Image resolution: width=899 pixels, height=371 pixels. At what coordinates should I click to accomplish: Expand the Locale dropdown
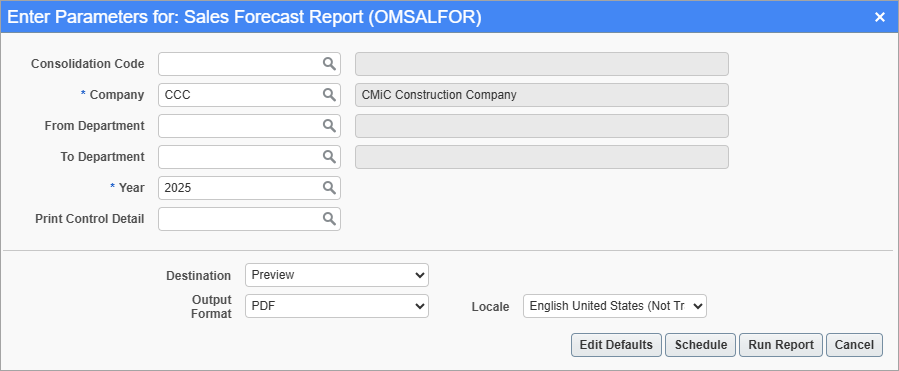[615, 306]
